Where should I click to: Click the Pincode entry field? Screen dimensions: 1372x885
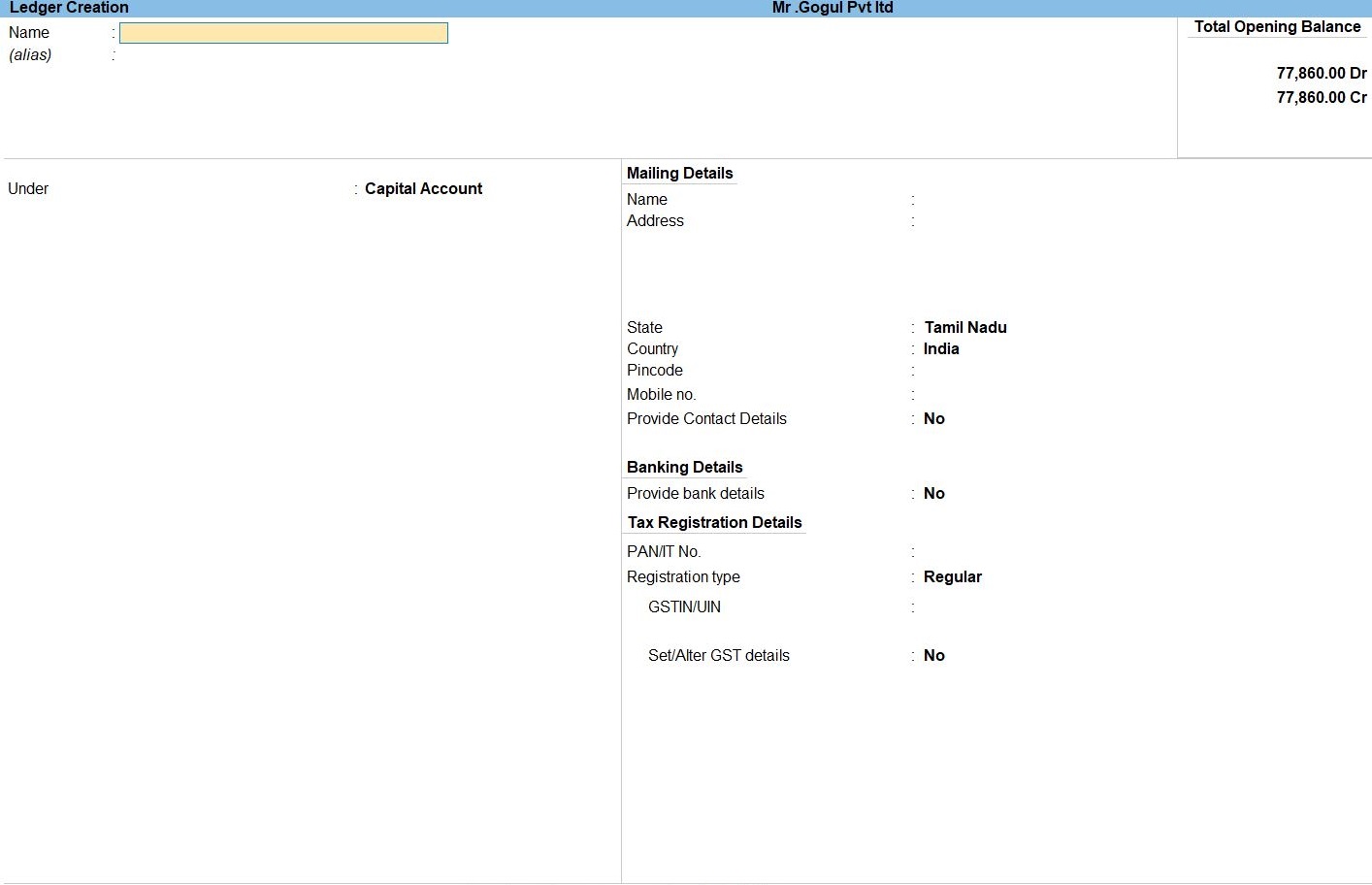1019,371
